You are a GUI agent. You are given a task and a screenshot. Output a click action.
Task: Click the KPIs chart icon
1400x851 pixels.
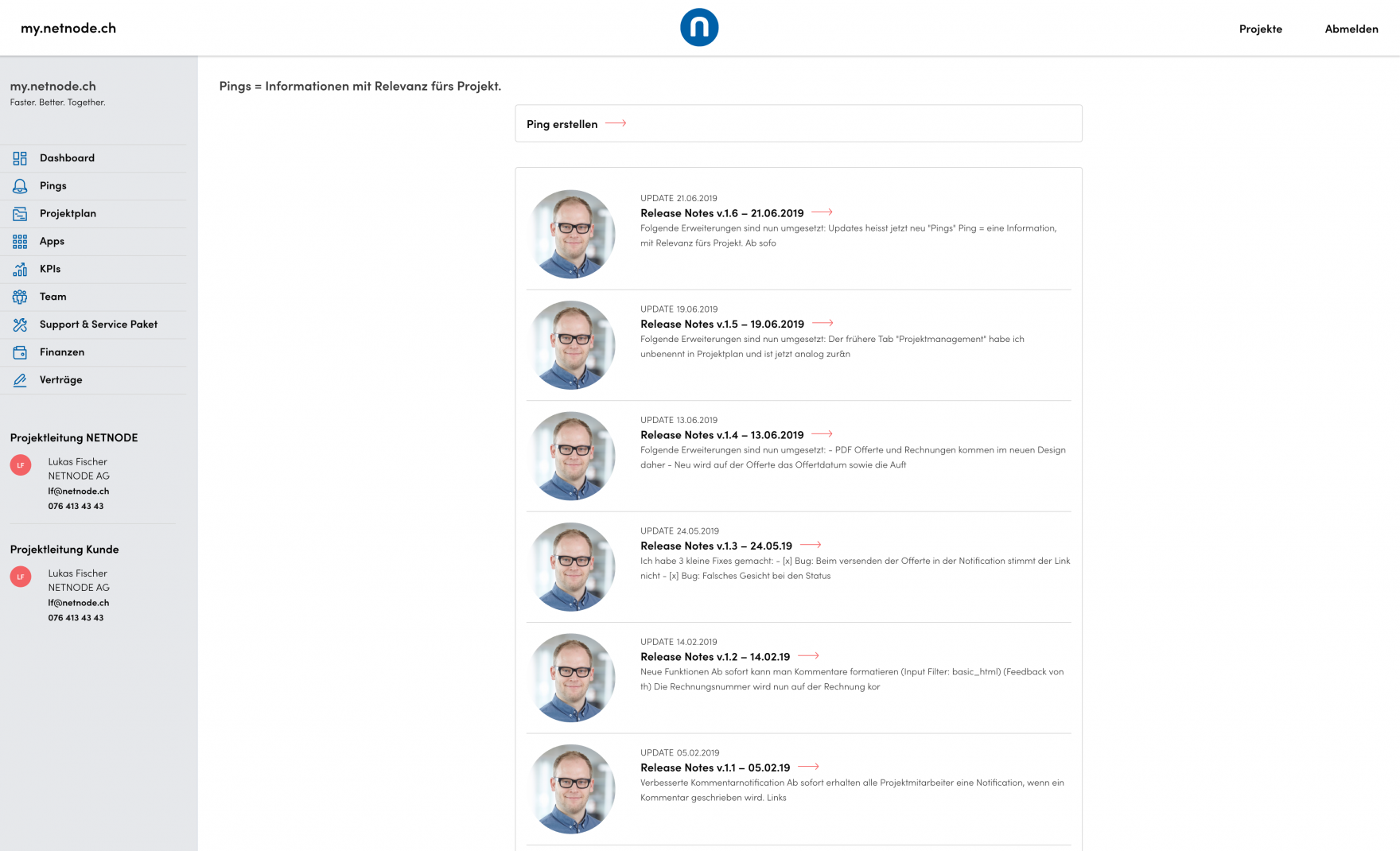[x=20, y=270]
